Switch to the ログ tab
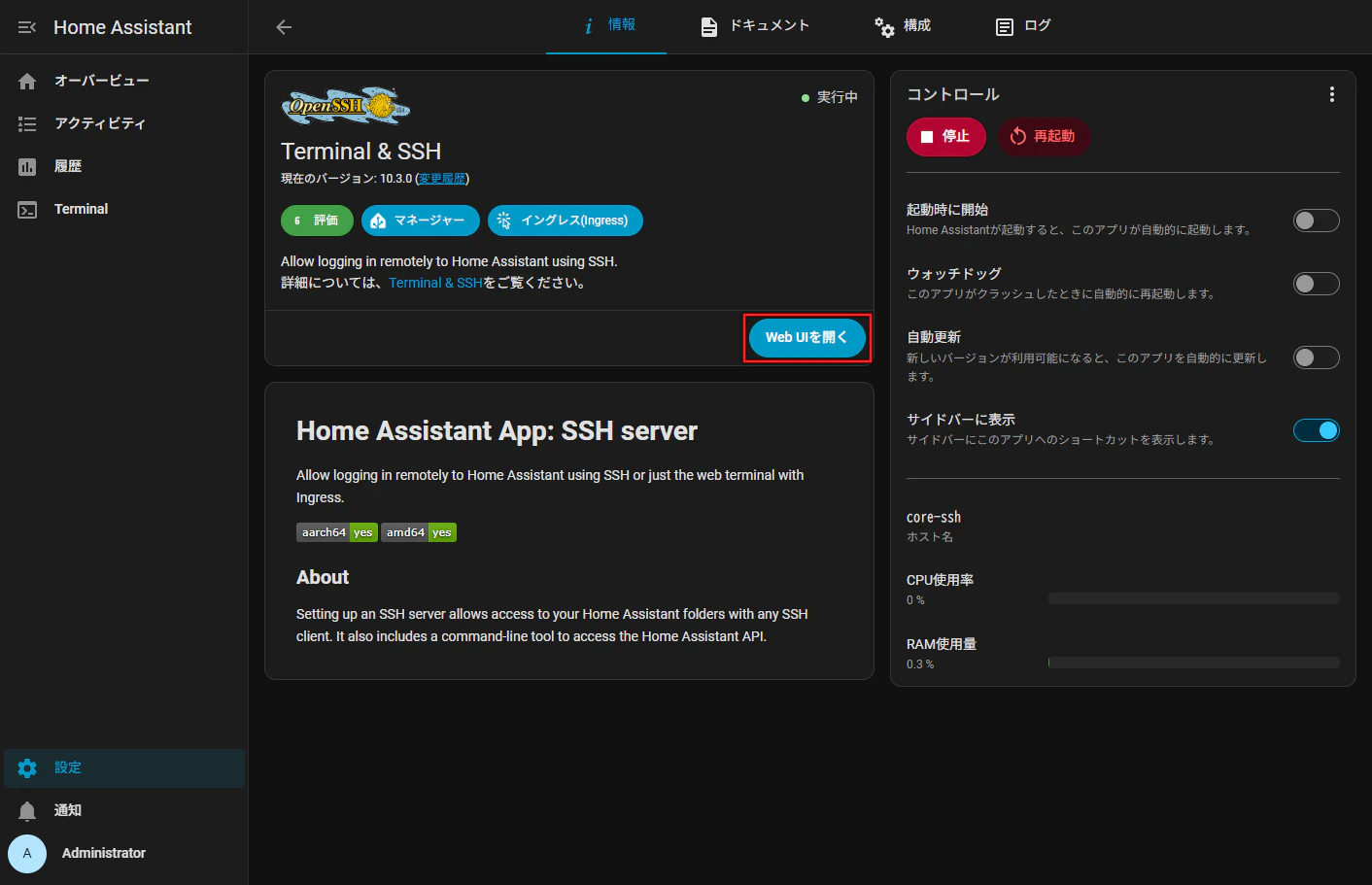 click(x=1023, y=26)
